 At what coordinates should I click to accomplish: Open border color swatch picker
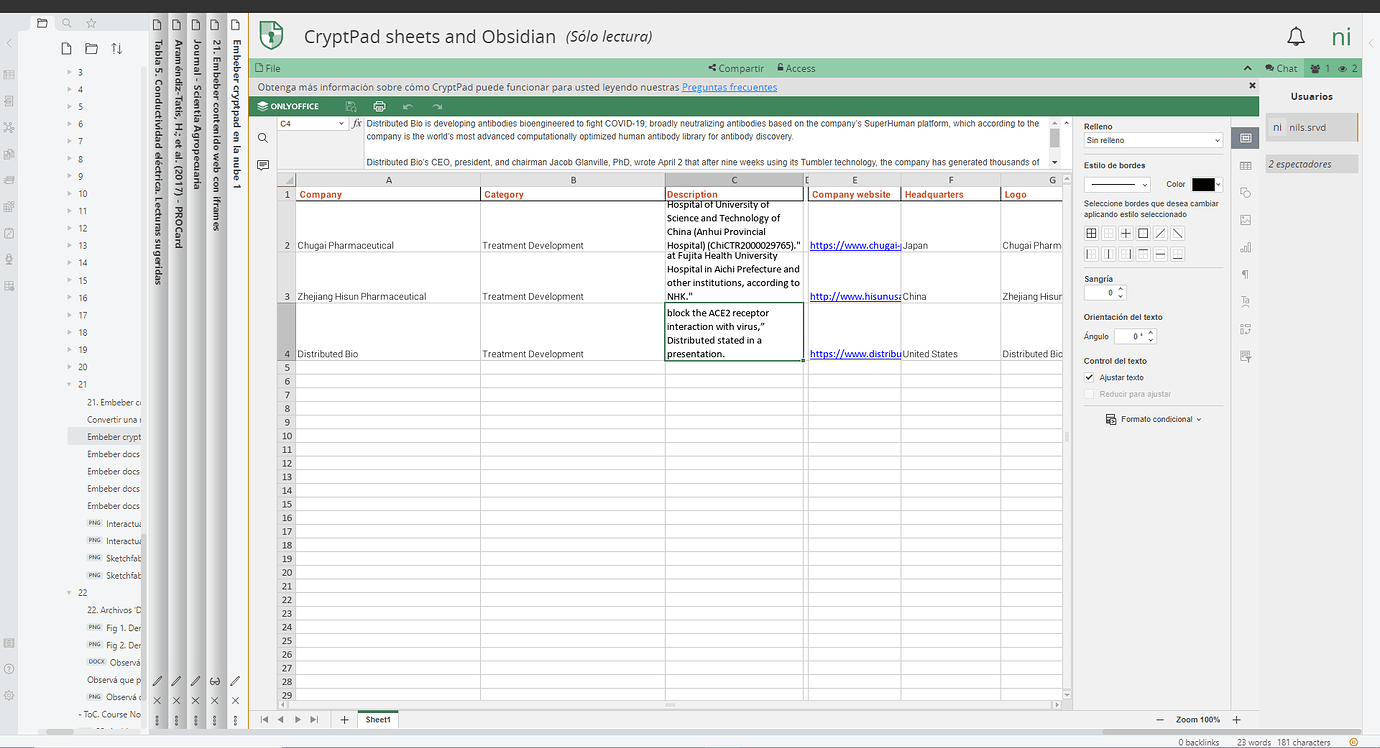(x=1207, y=184)
